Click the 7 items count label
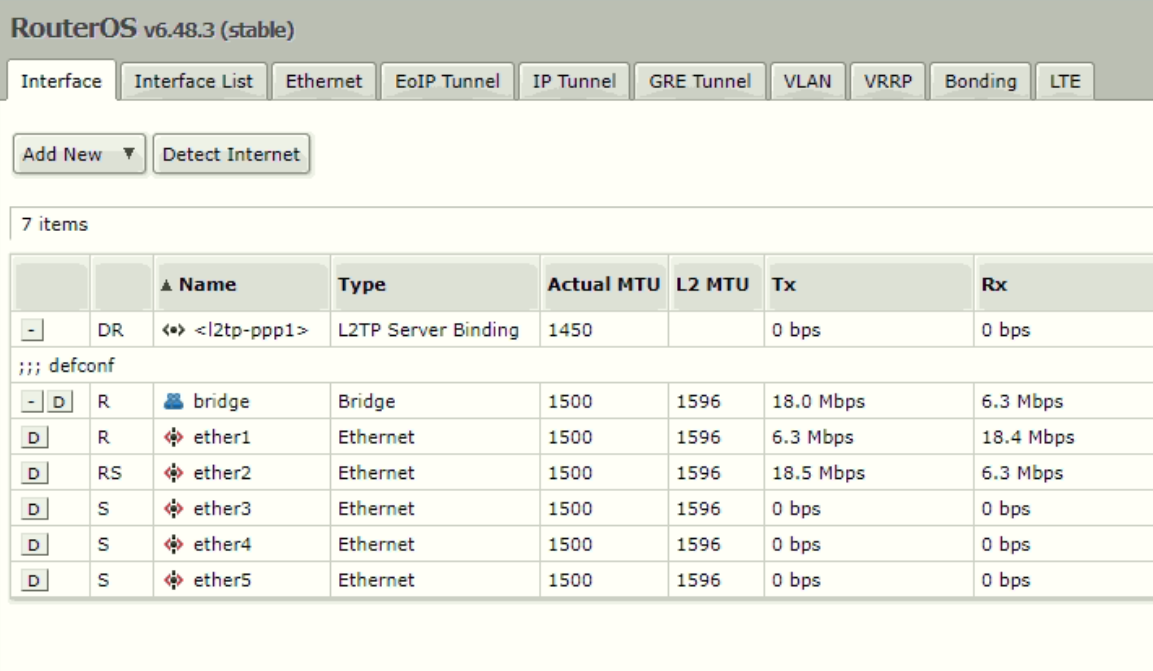 pos(54,224)
